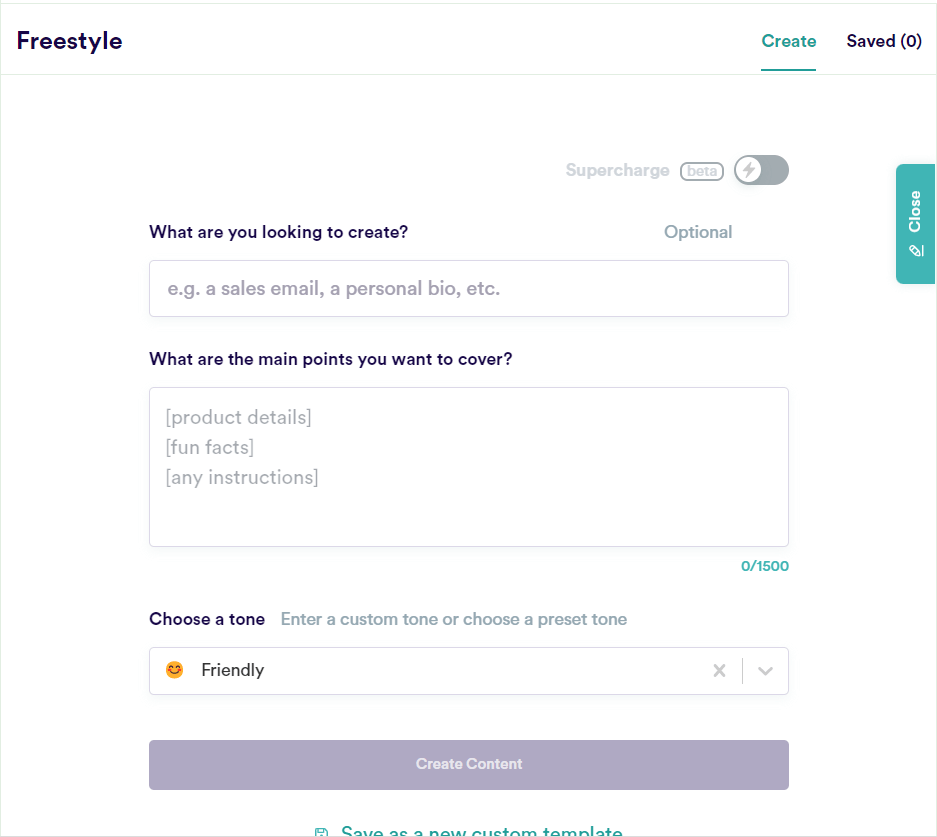Screen dimensions: 937x837
Task: Click the floppy disk save icon
Action: [322, 831]
